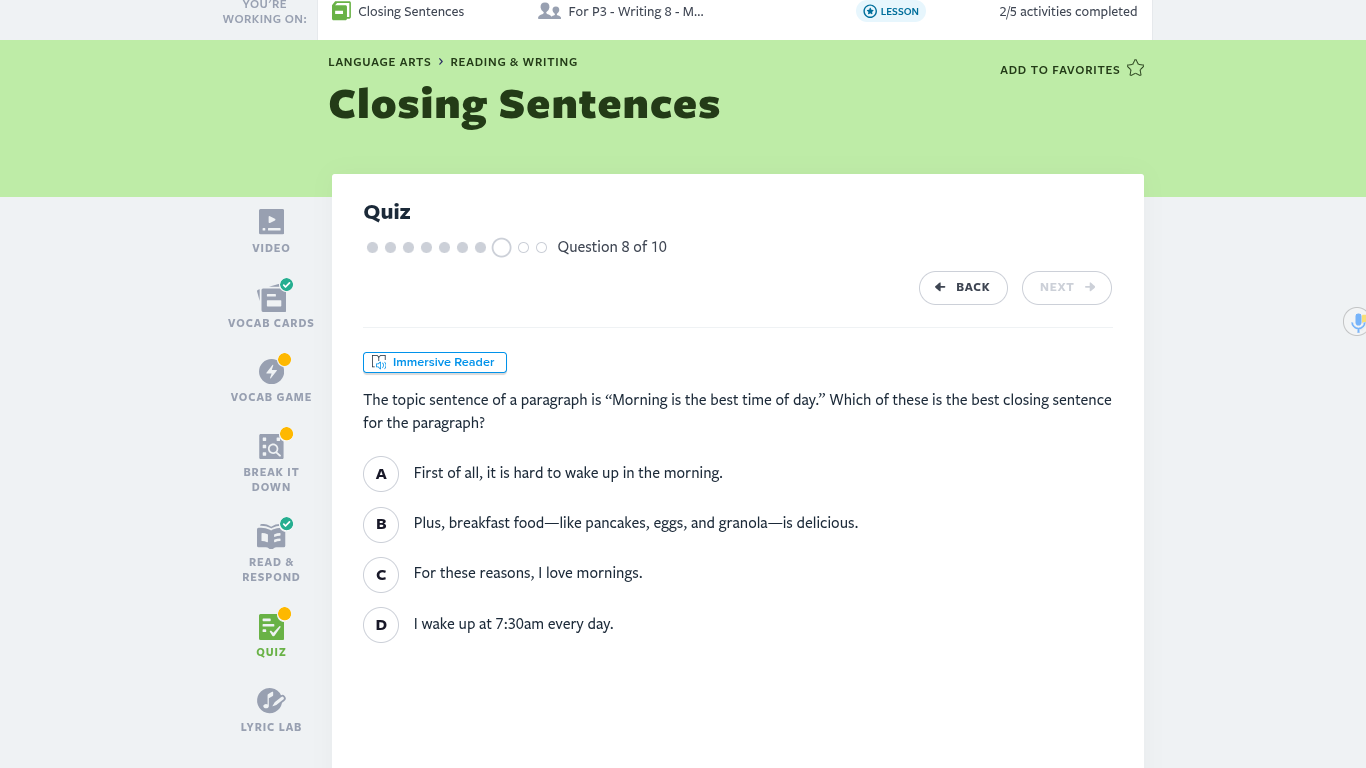Open the Break It Down activity
The height and width of the screenshot is (768, 1366).
click(271, 447)
